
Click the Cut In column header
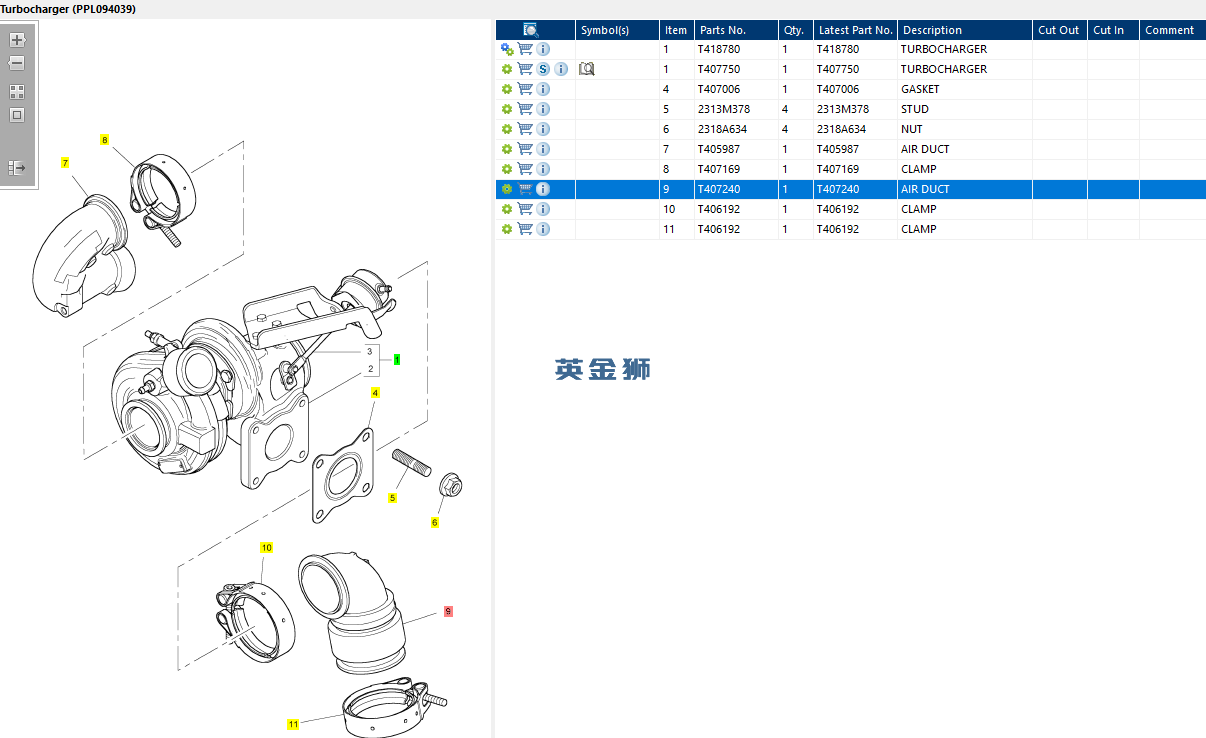tap(1113, 30)
